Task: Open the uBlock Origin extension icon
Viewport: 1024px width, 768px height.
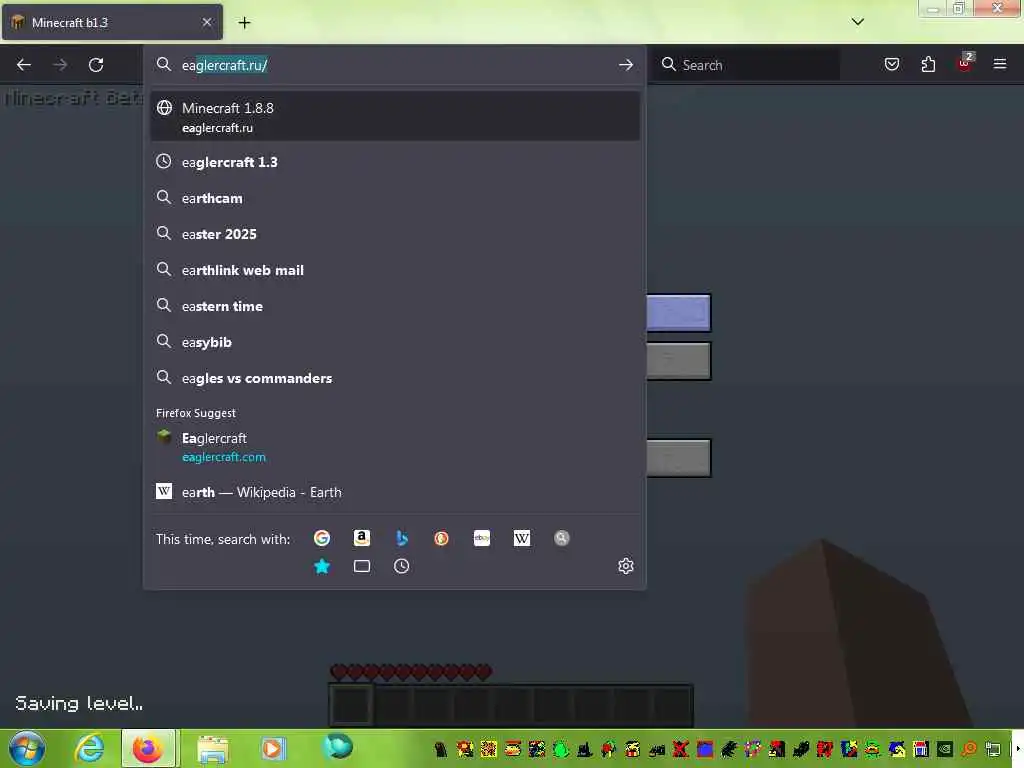Action: click(965, 63)
